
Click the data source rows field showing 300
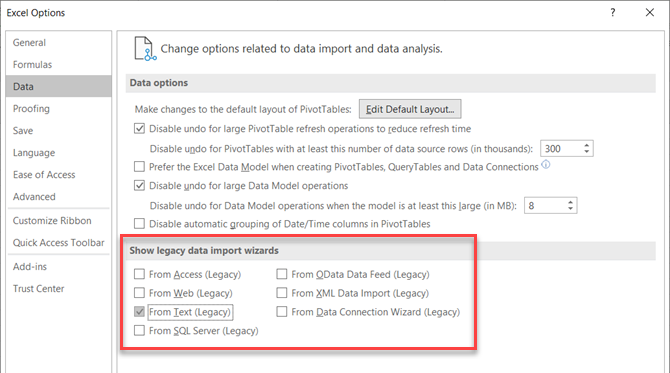(x=561, y=149)
